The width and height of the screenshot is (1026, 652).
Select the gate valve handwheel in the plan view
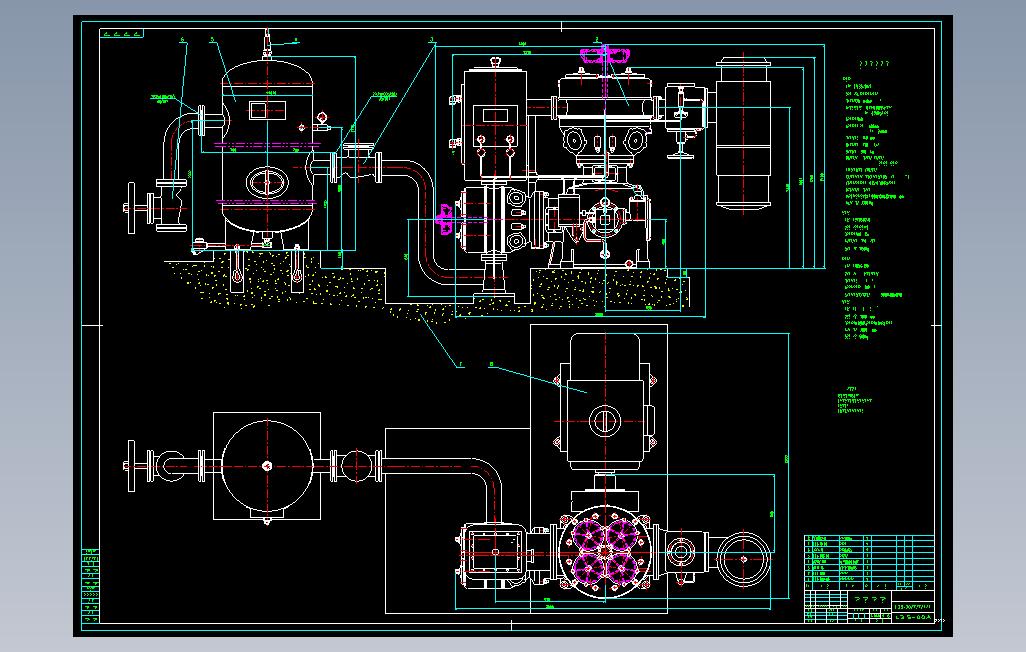click(x=131, y=466)
